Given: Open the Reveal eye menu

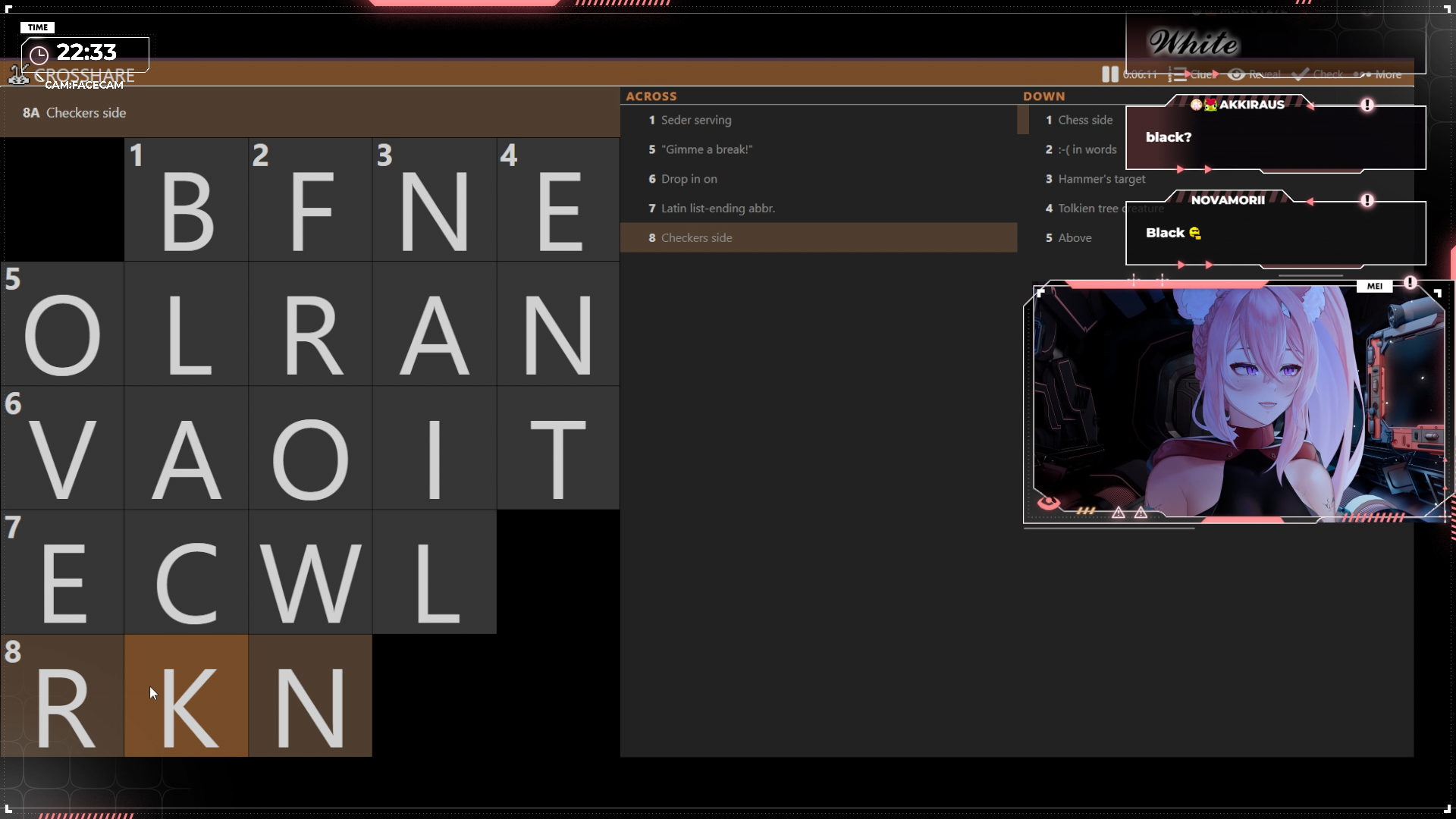Looking at the screenshot, I should point(1237,74).
